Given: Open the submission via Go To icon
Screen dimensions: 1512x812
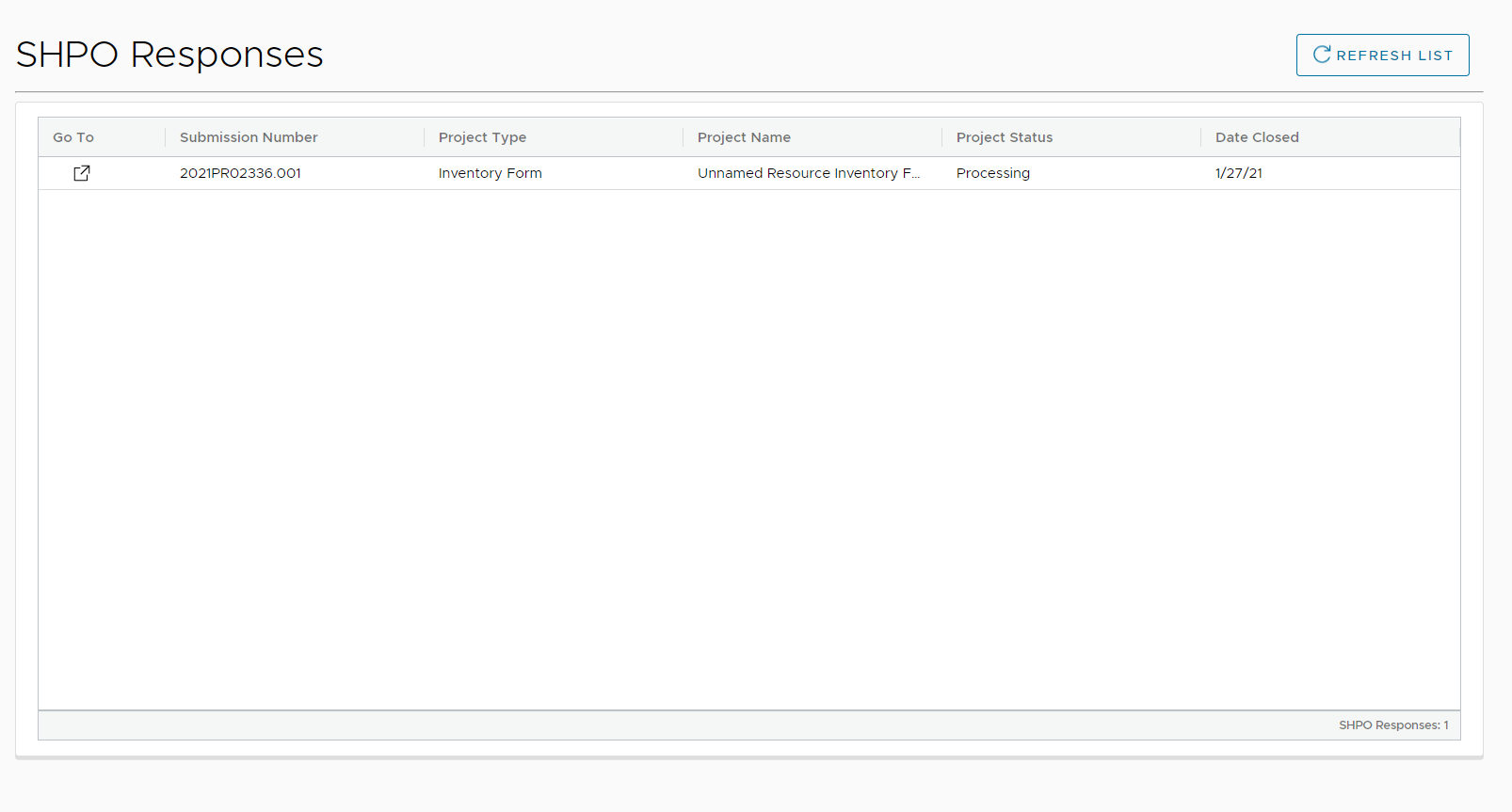Looking at the screenshot, I should point(82,173).
